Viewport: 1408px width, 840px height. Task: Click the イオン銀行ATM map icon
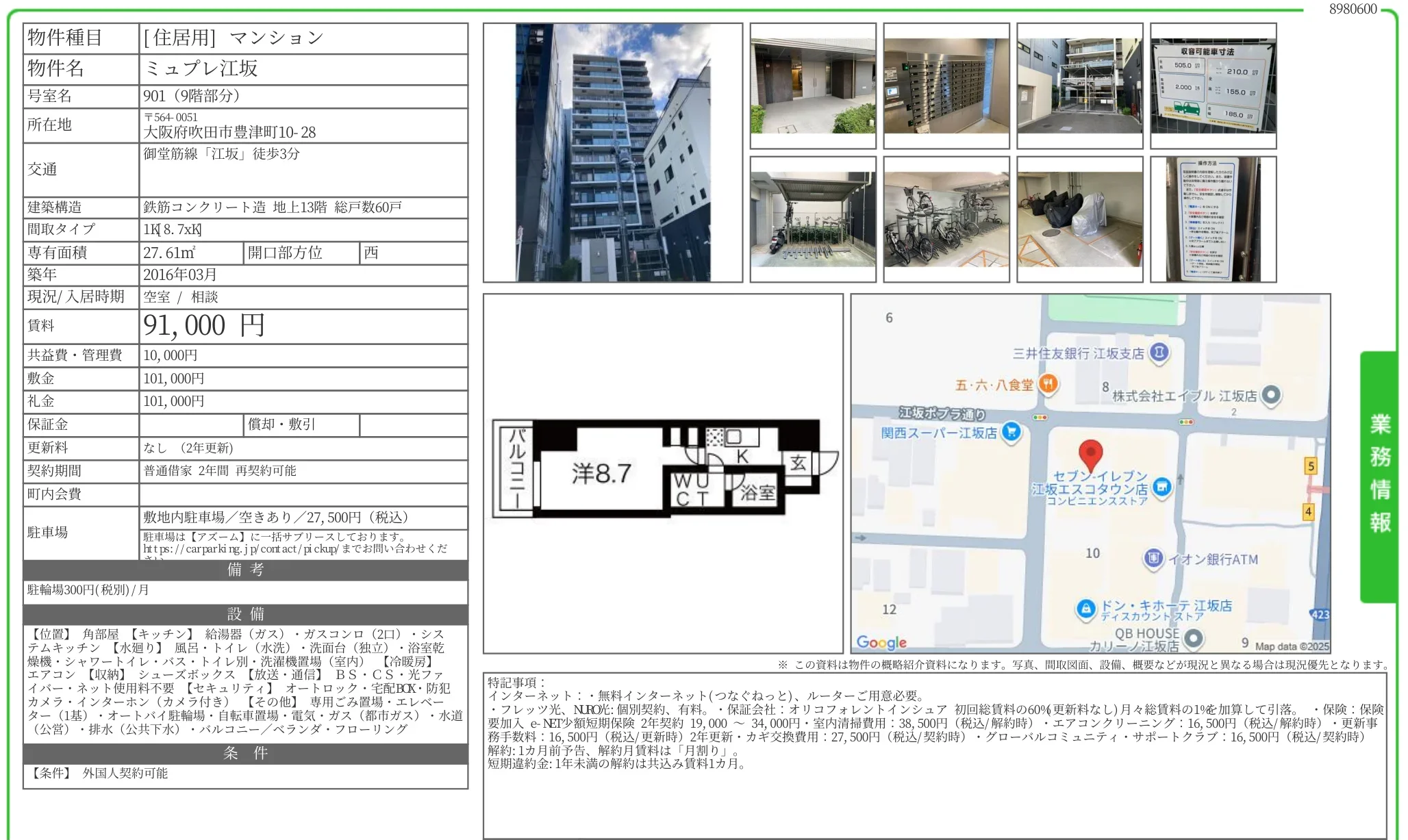1153,559
